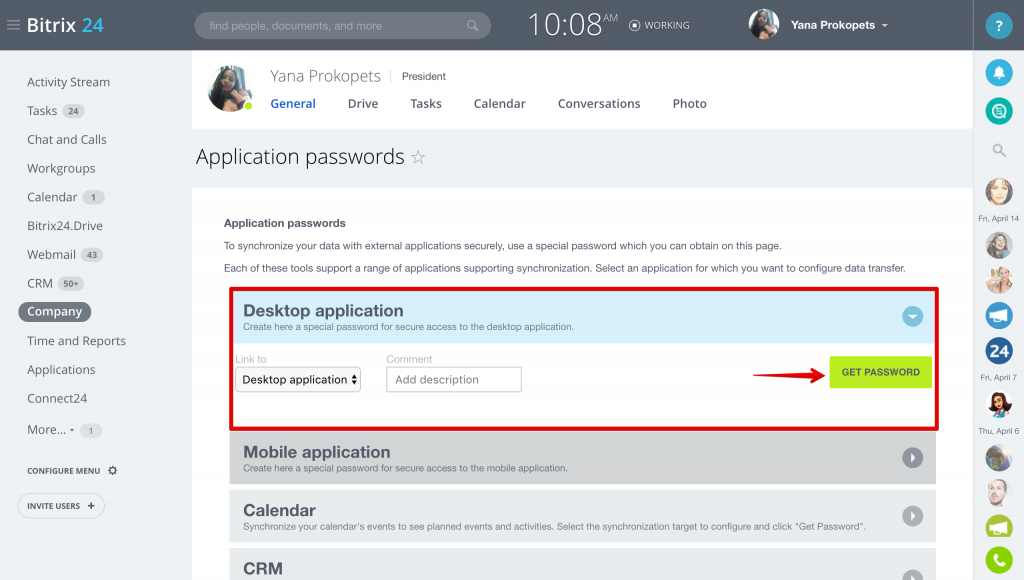Open Workgroups in the sidebar

[x=61, y=169]
